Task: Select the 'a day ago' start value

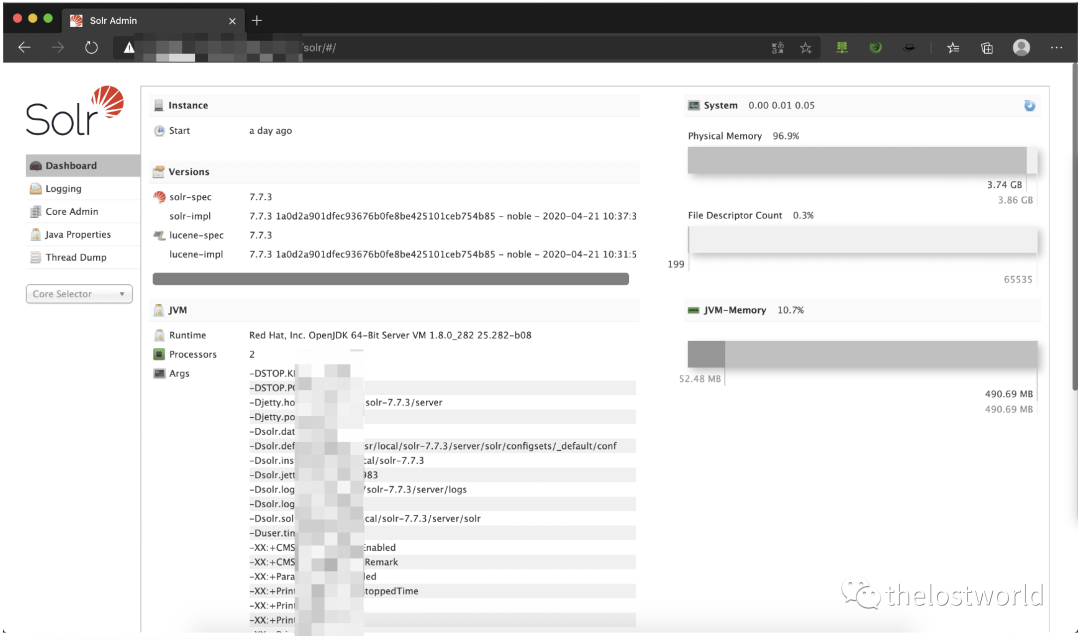Action: click(x=271, y=131)
